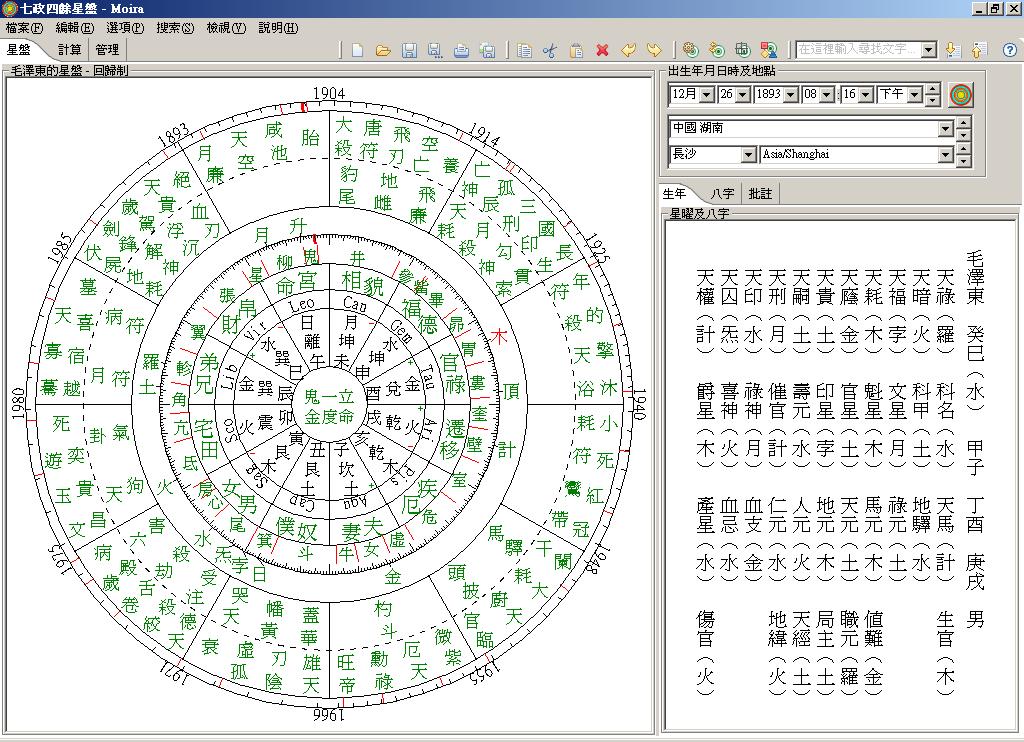Switch to the 計算 tab

click(x=70, y=49)
